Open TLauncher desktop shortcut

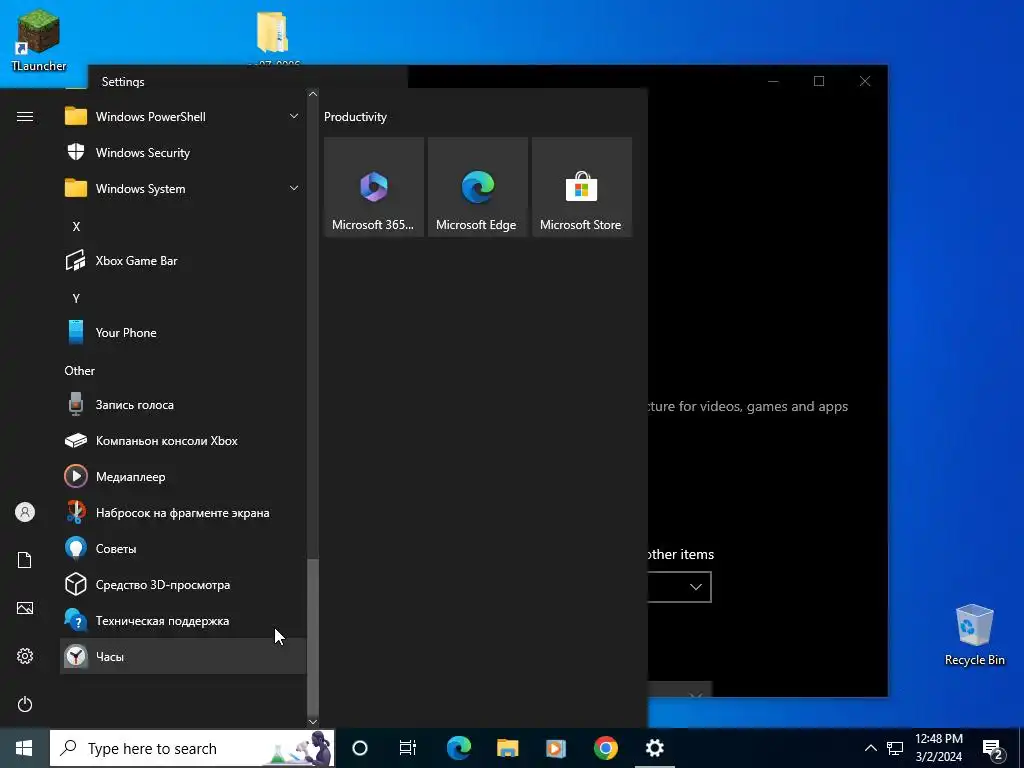(x=39, y=40)
